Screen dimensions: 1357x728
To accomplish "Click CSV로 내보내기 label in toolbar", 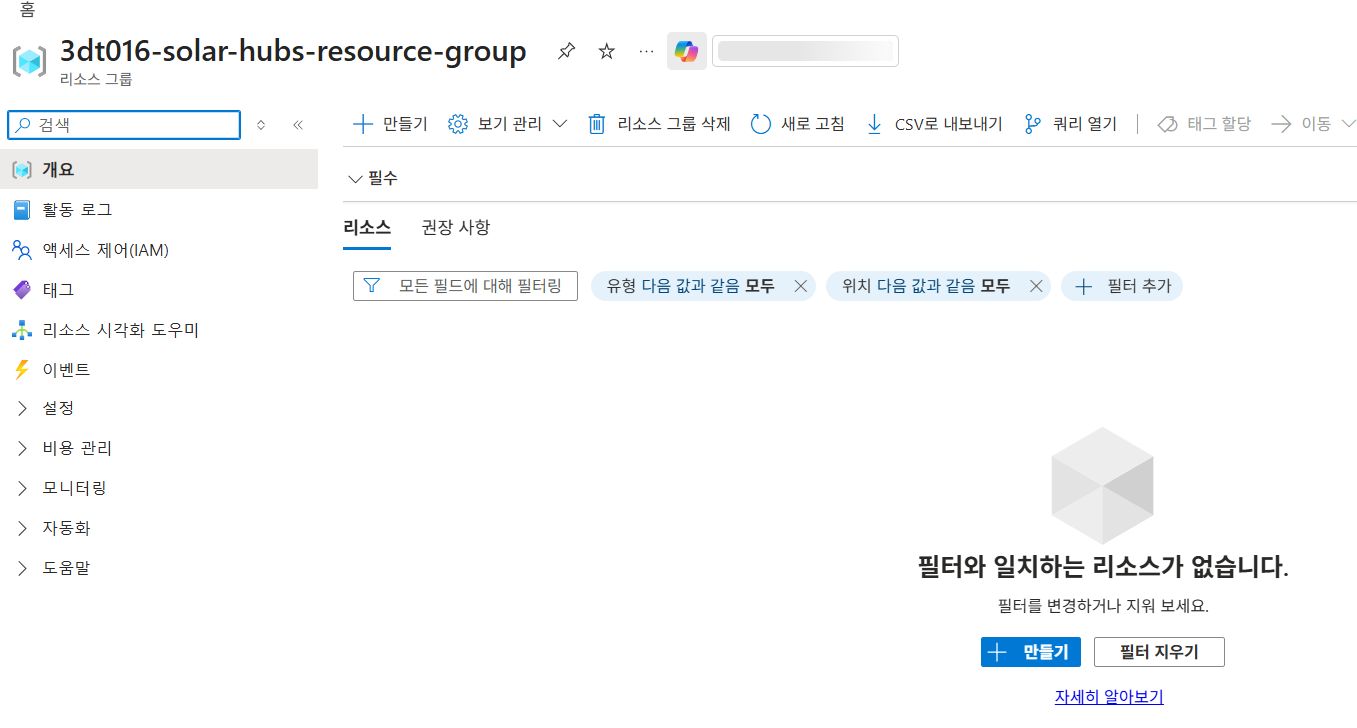I will (x=948, y=124).
